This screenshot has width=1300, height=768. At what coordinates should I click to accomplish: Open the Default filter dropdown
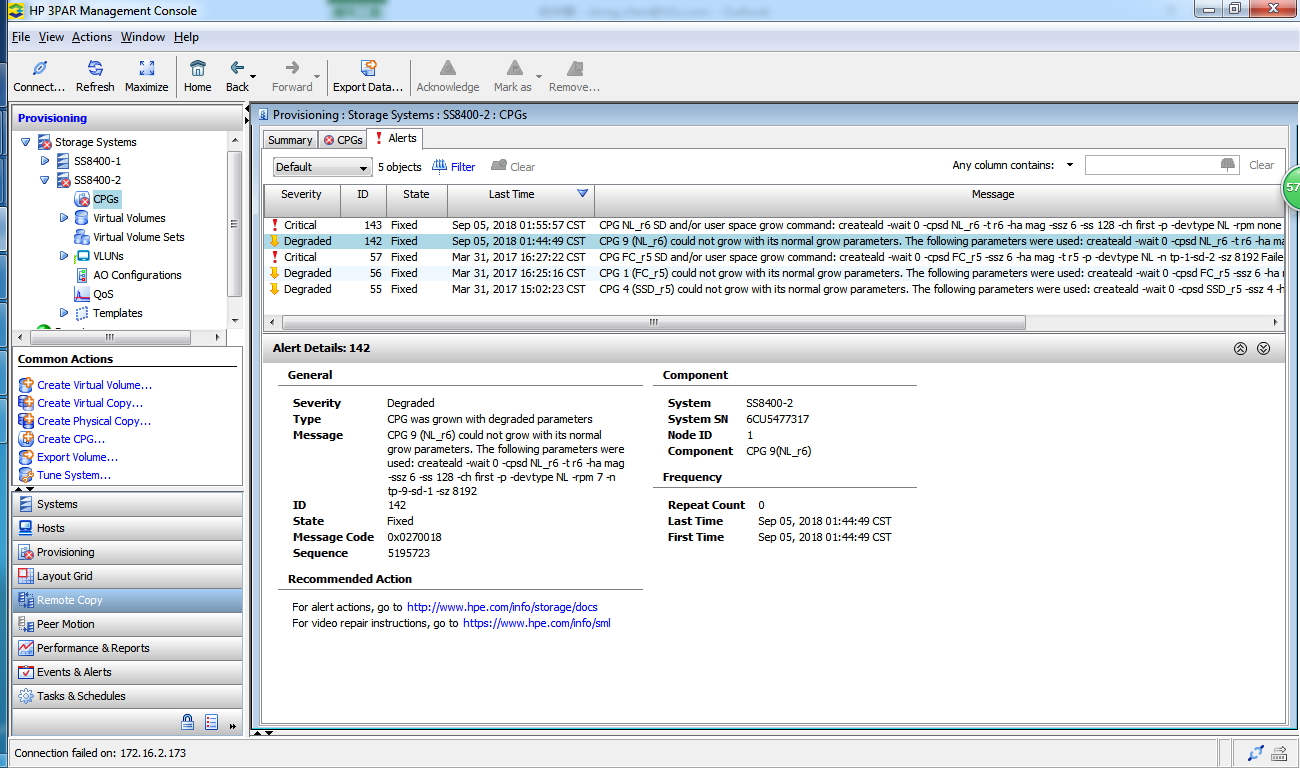322,167
